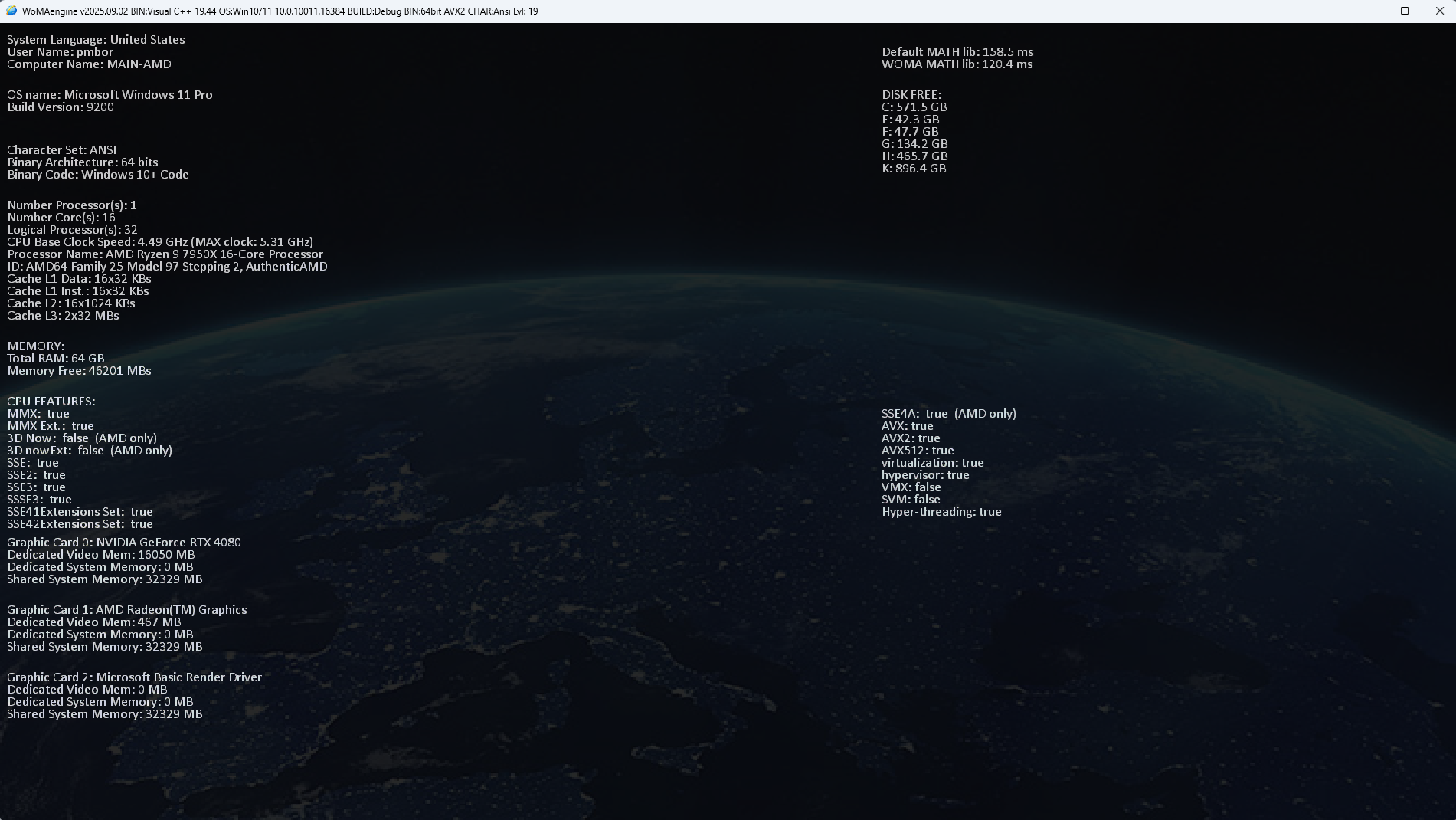Screen dimensions: 1456x820
Task: Click 'virtualization: true' line
Action: [x=933, y=463]
